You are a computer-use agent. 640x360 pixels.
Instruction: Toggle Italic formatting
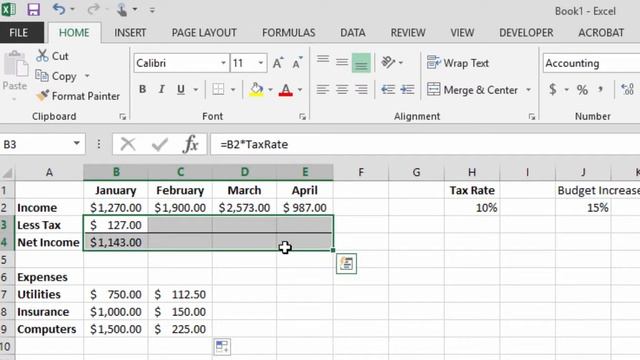(x=162, y=89)
